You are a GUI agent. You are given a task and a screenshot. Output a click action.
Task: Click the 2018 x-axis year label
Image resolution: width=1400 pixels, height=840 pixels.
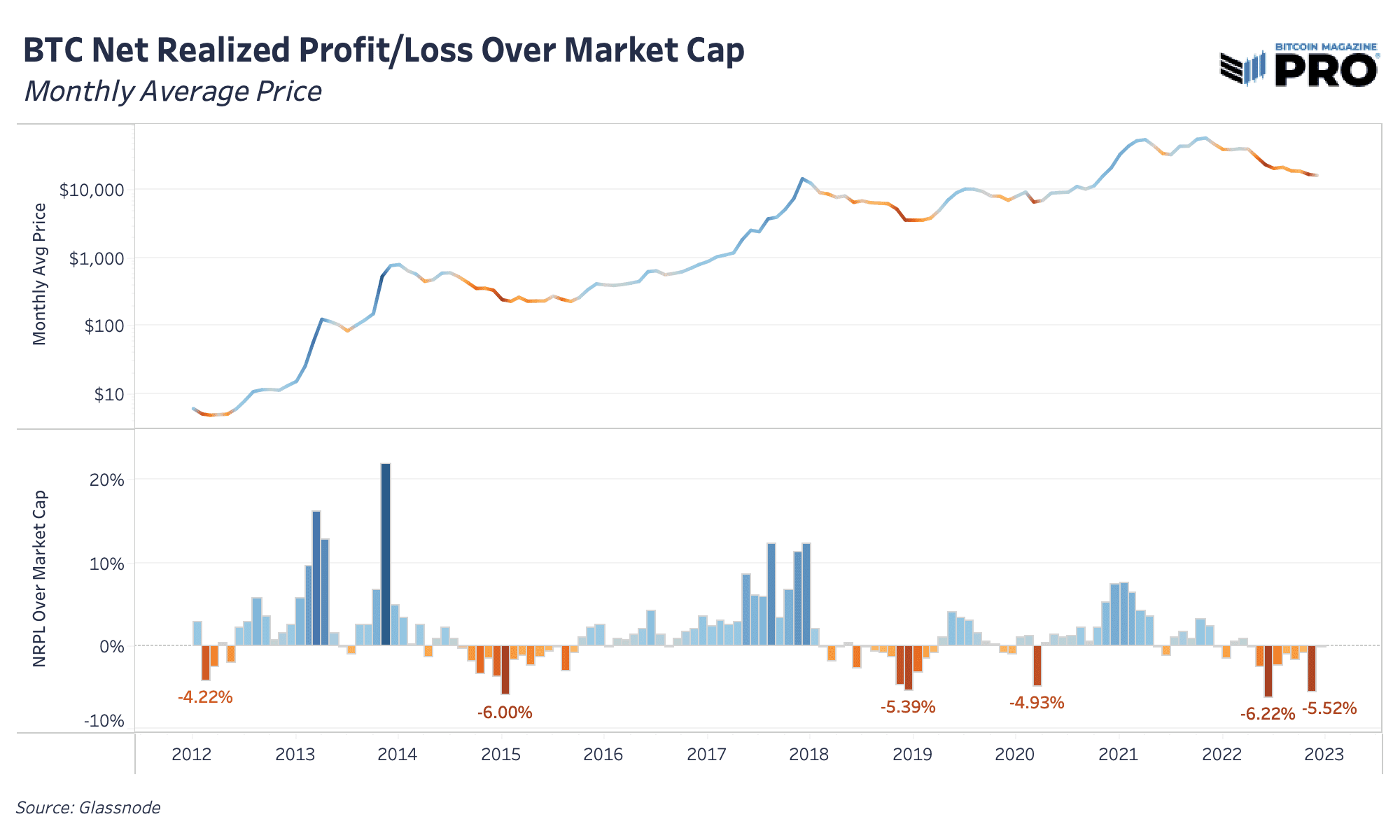click(x=809, y=755)
